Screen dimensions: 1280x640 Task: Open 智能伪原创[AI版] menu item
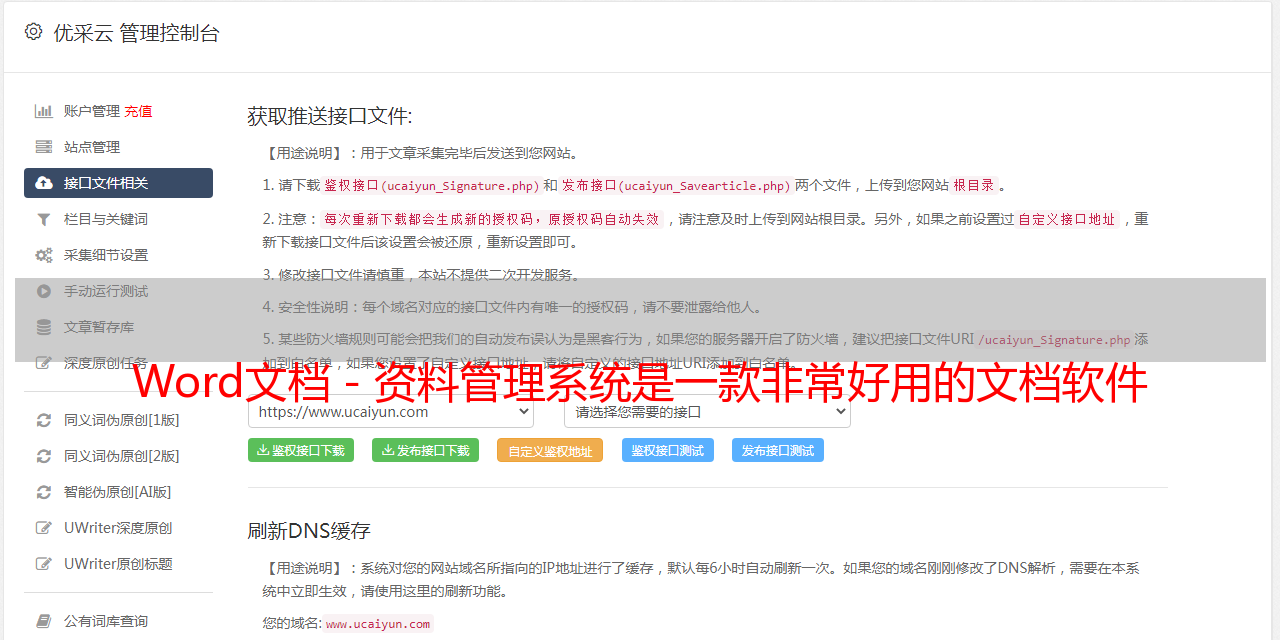pos(118,492)
